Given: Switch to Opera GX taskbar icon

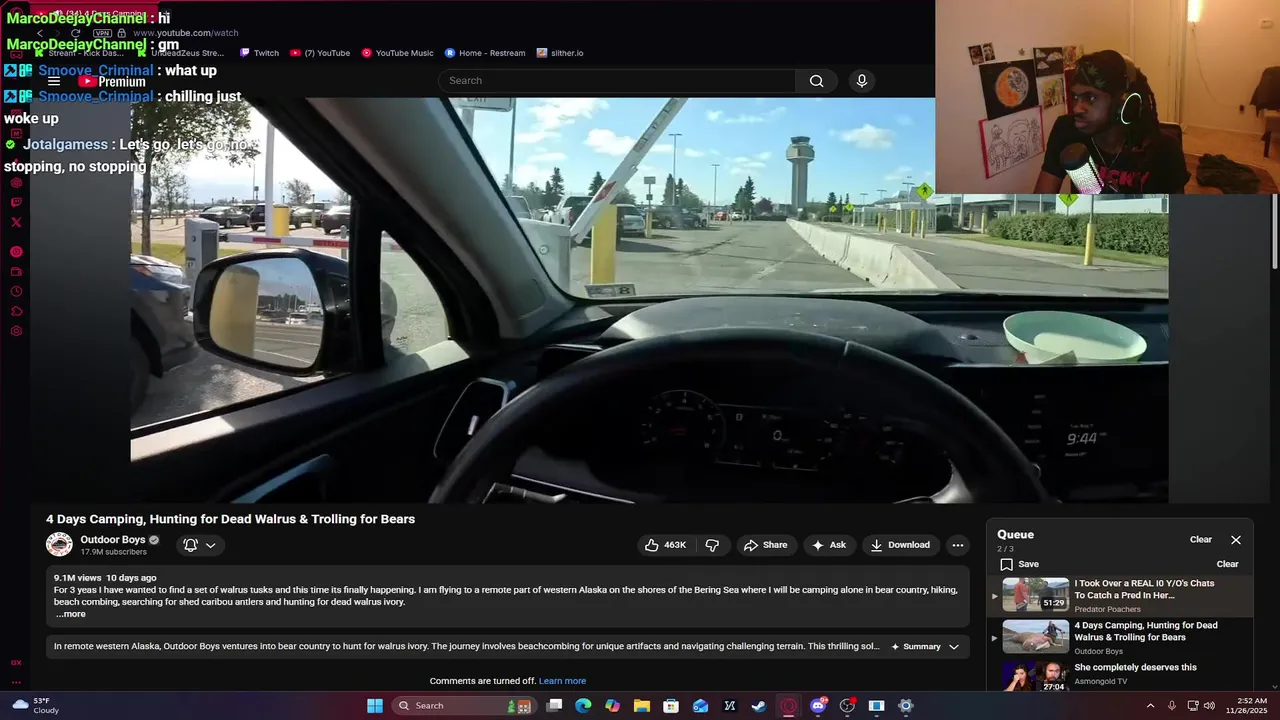Looking at the screenshot, I should pyautogui.click(x=788, y=706).
